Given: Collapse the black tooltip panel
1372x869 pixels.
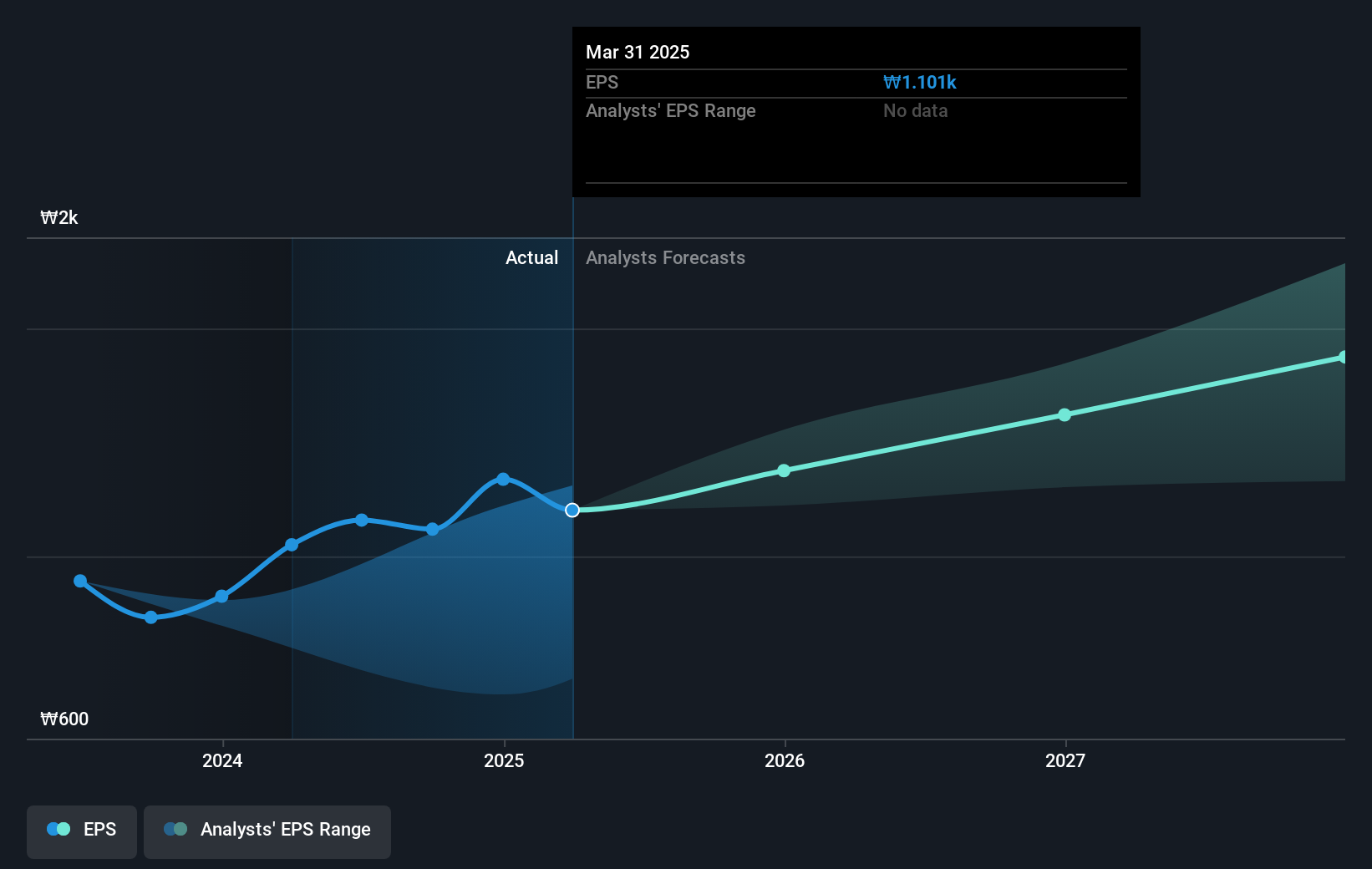Looking at the screenshot, I should coord(856,111).
